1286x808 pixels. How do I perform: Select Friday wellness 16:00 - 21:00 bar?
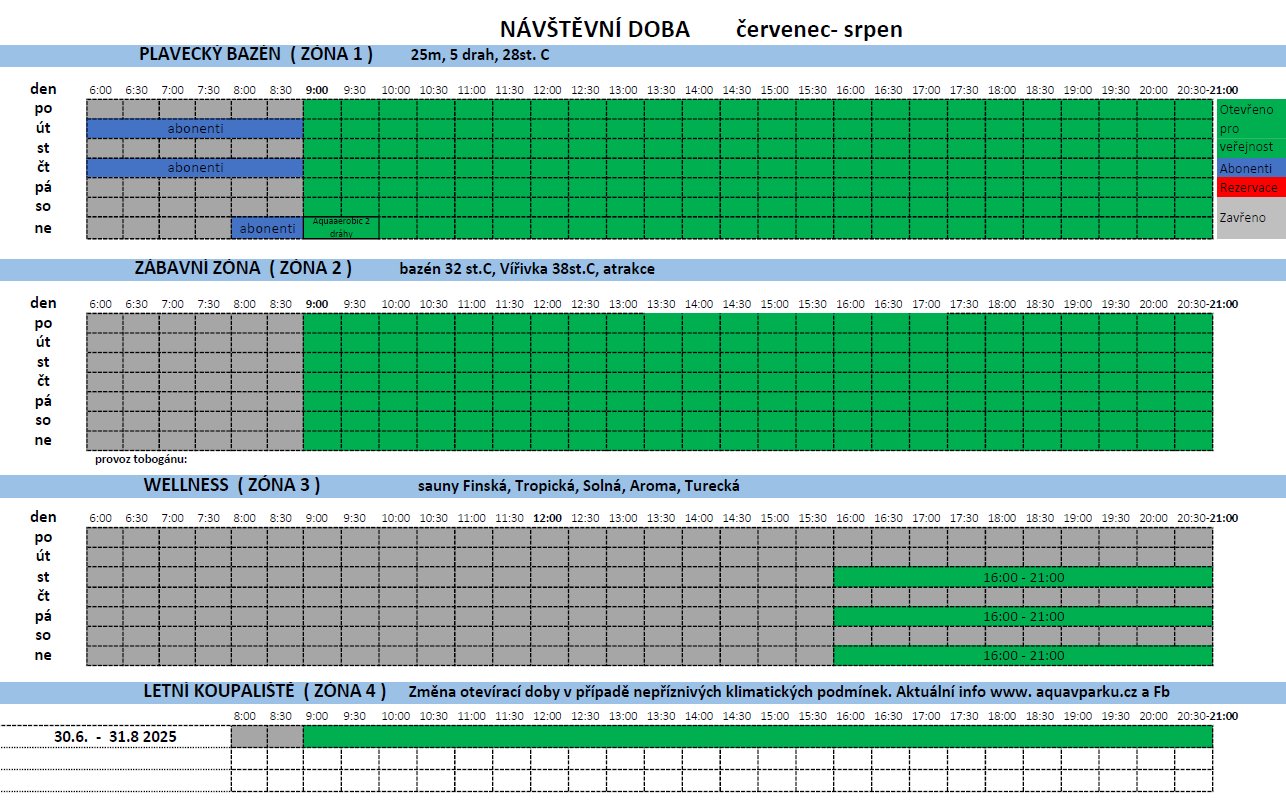click(x=1023, y=616)
